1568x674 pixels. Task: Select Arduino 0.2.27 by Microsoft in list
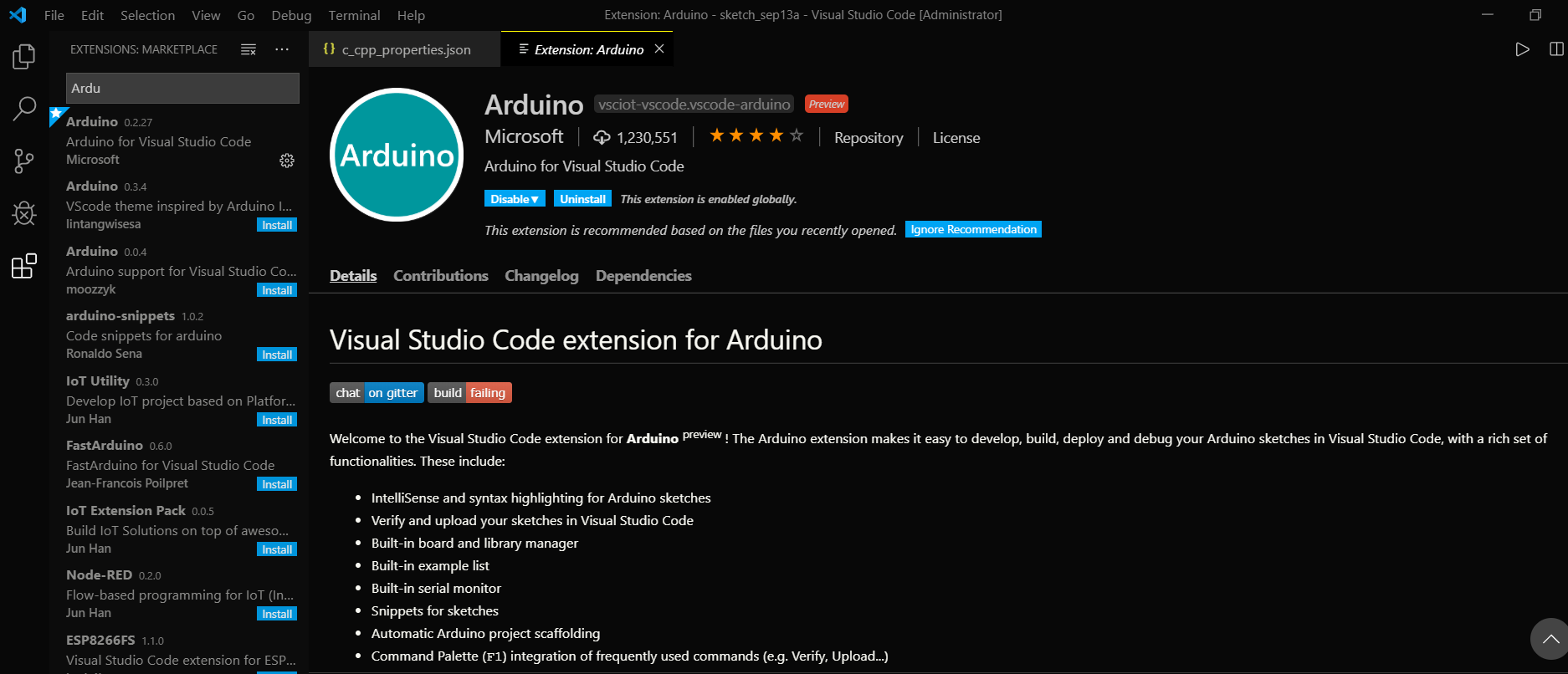pyautogui.click(x=178, y=140)
